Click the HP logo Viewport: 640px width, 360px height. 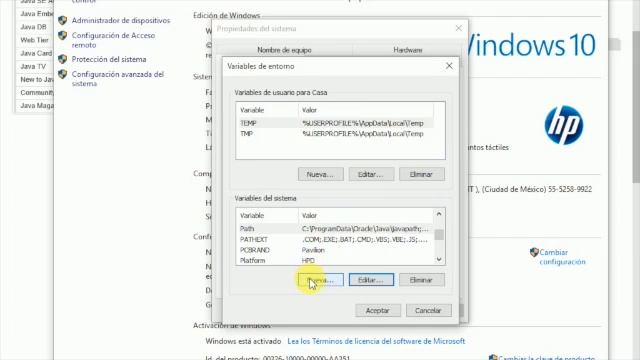(x=564, y=125)
